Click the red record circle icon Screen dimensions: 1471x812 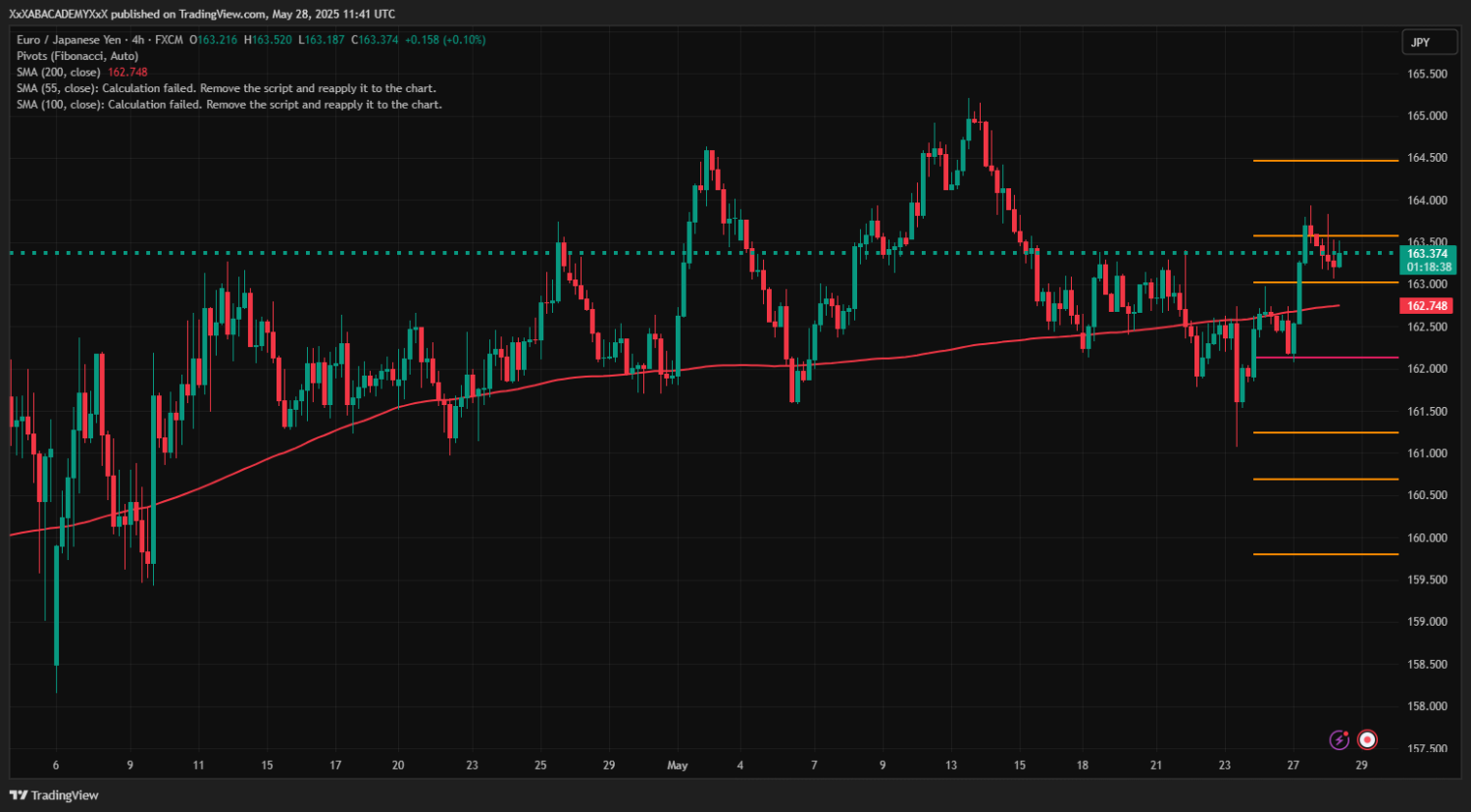point(1367,739)
